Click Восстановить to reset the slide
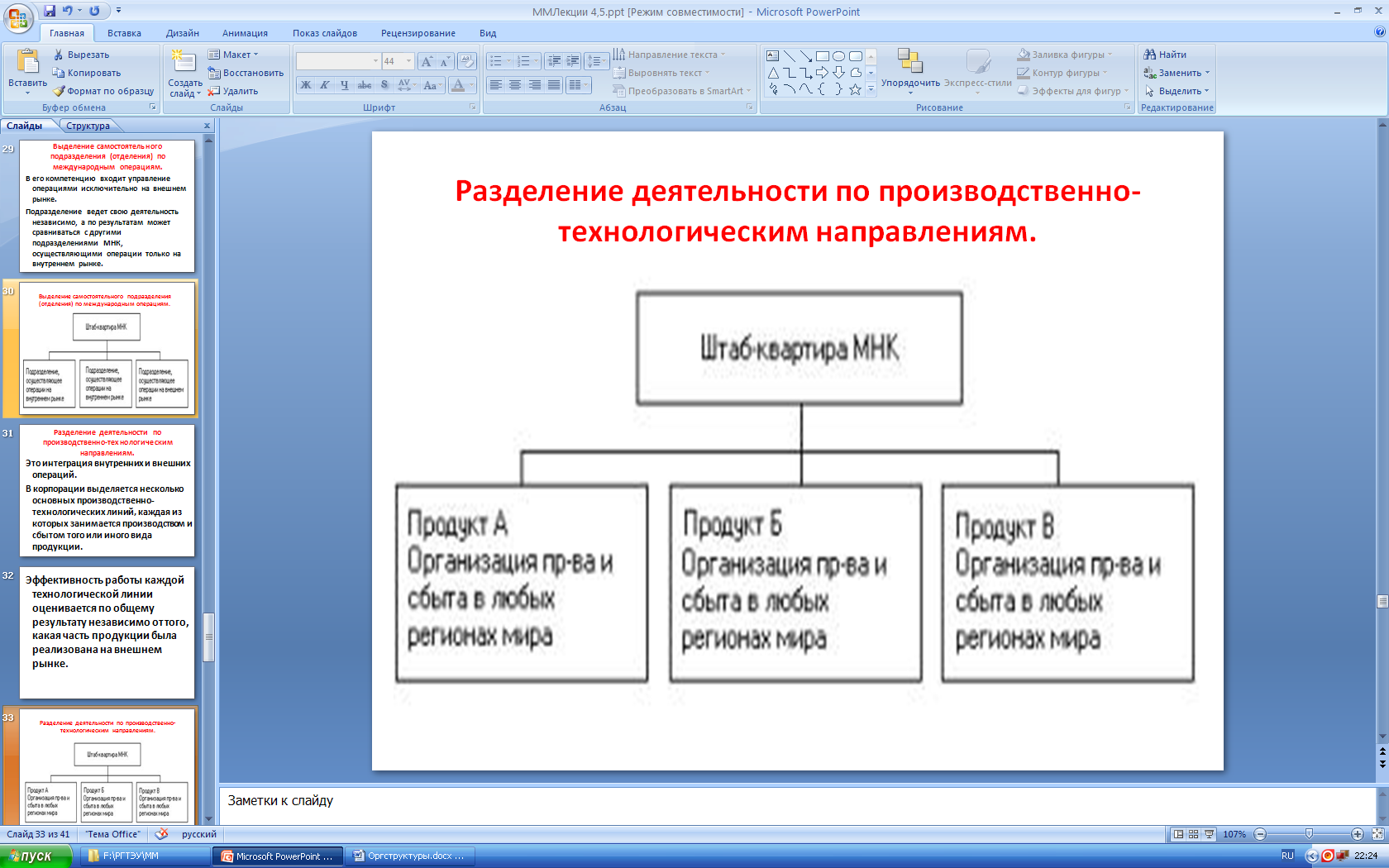Screen dimensions: 1389x868 click(x=246, y=73)
